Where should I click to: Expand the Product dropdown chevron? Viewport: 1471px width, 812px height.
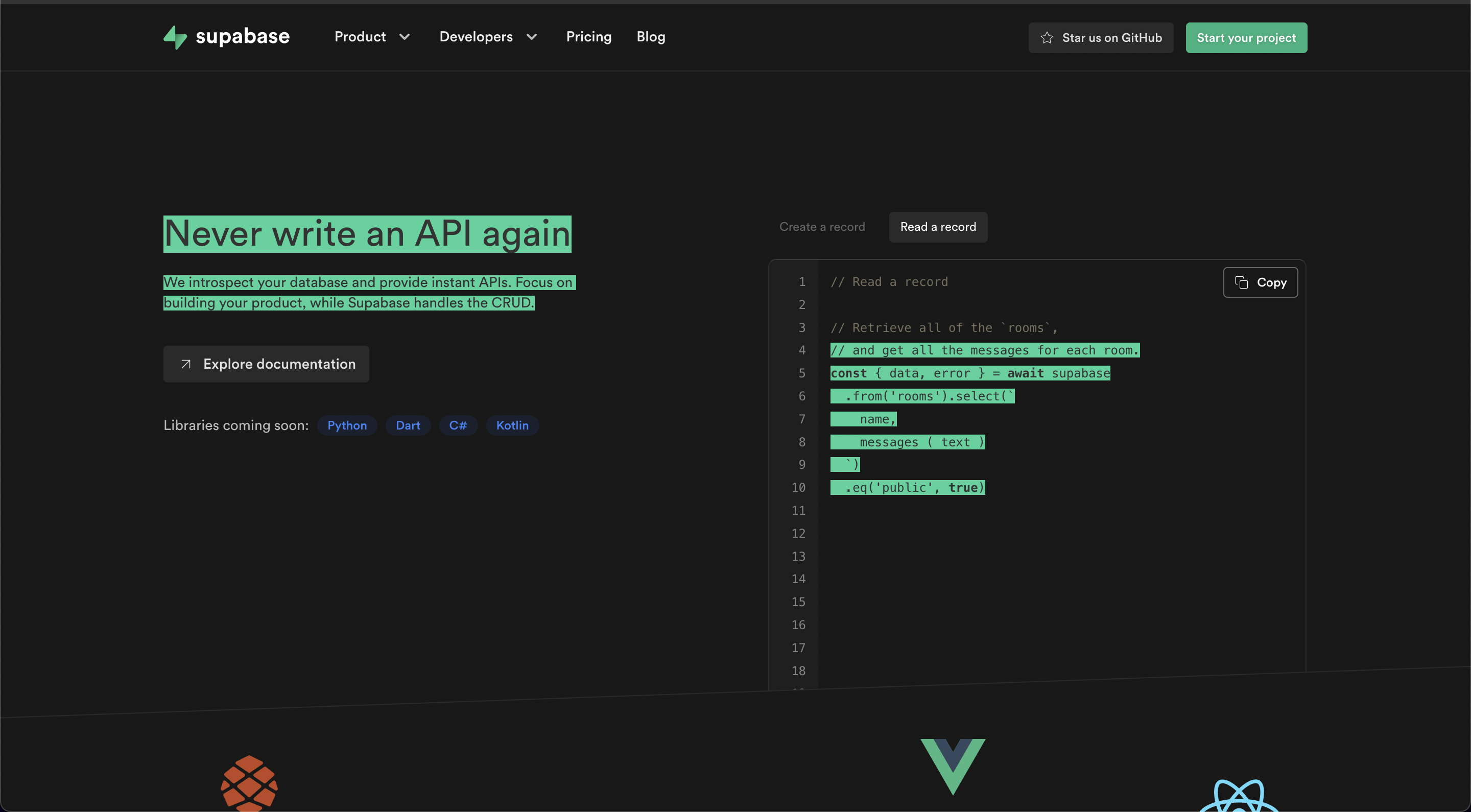coord(405,37)
